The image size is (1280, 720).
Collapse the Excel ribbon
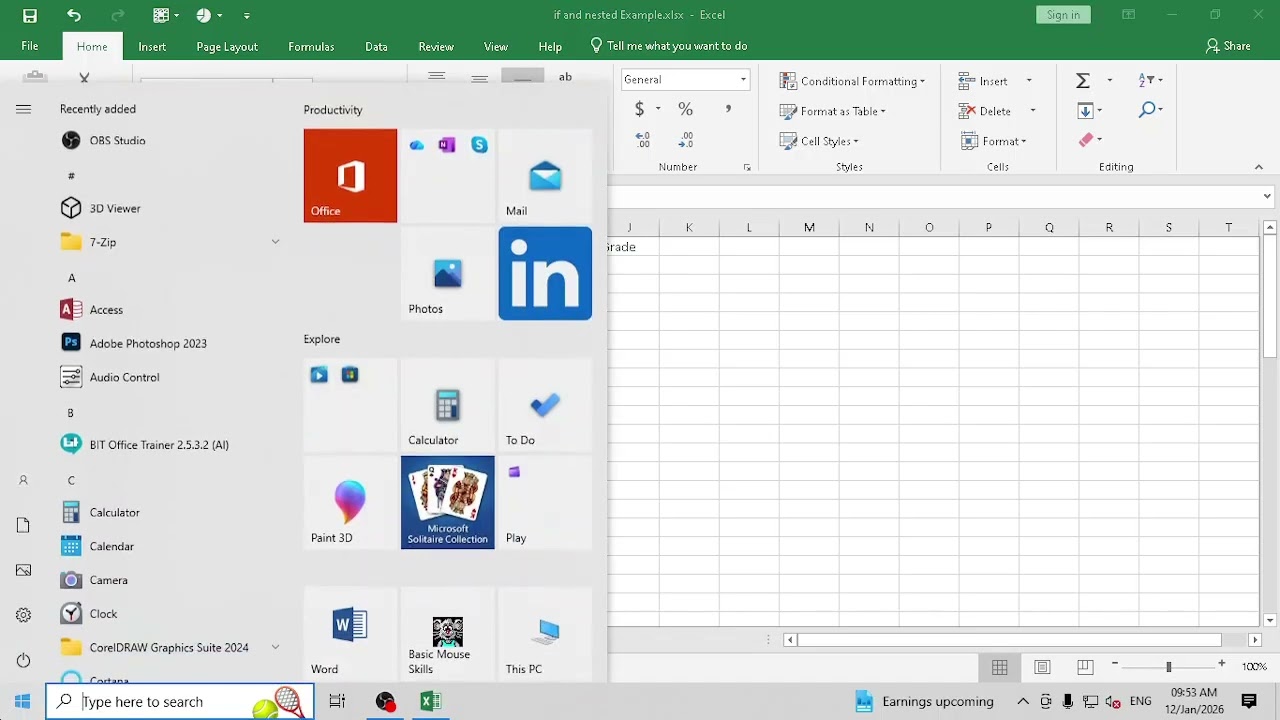pos(1259,167)
